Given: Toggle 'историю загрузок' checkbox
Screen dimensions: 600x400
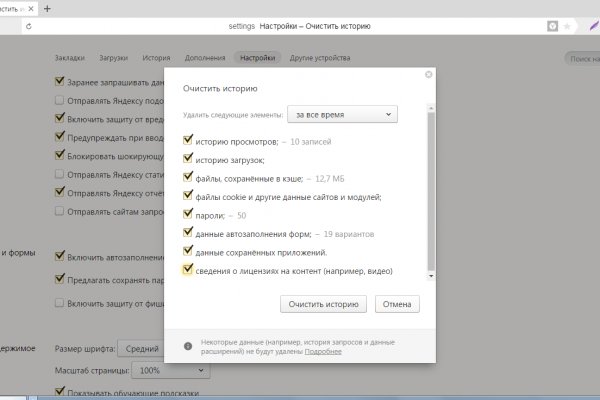Looking at the screenshot, I should click(x=188, y=159).
